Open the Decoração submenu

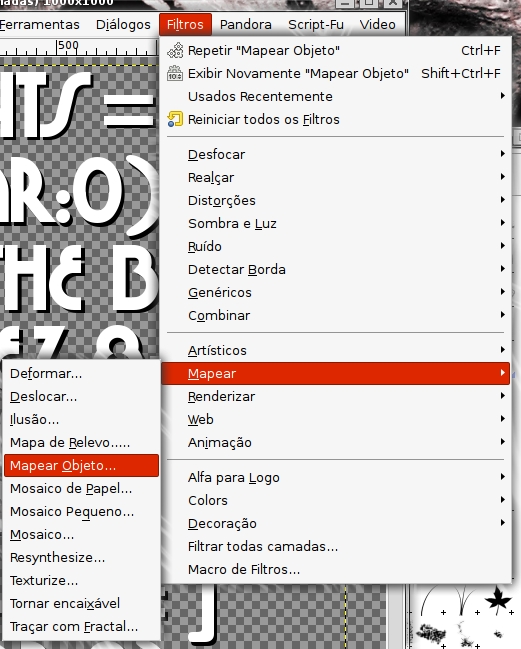(x=335, y=523)
